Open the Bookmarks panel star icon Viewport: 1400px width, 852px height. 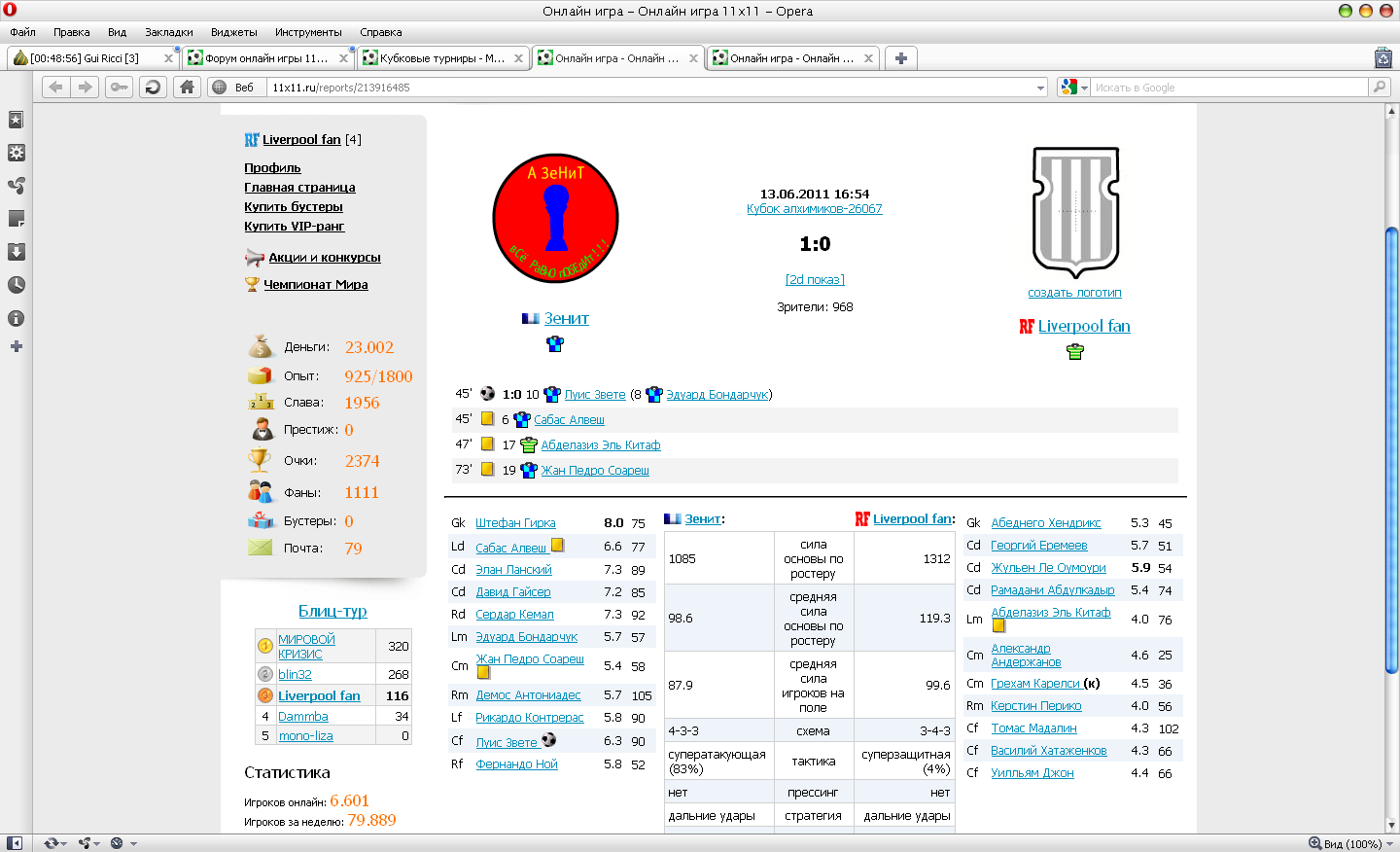[16, 120]
